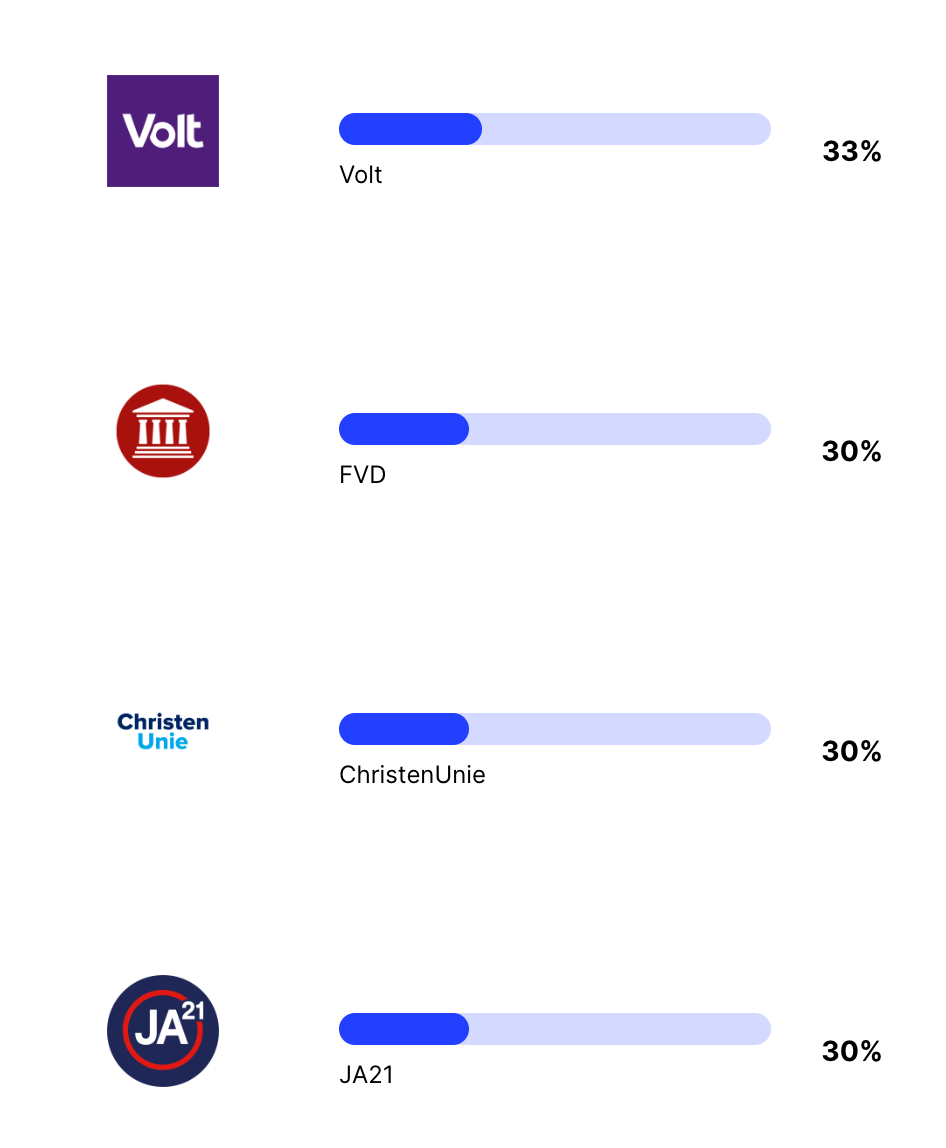Select the Volt text label under the bar

pos(361,175)
